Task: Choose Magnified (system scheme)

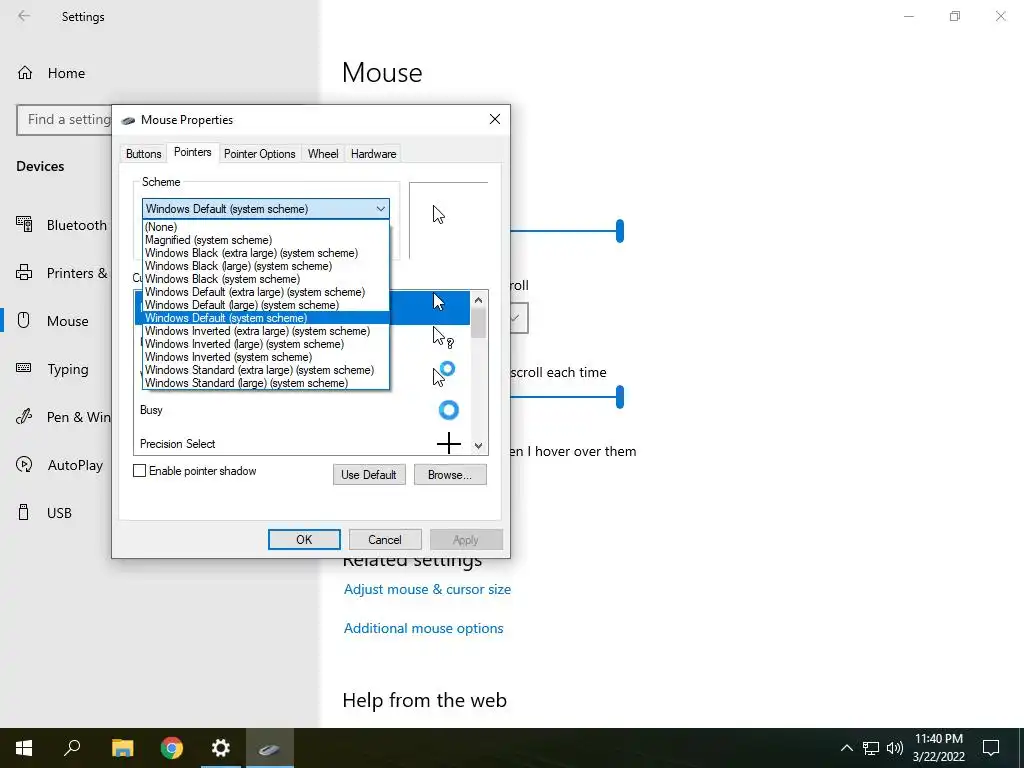Action: [x=266, y=240]
